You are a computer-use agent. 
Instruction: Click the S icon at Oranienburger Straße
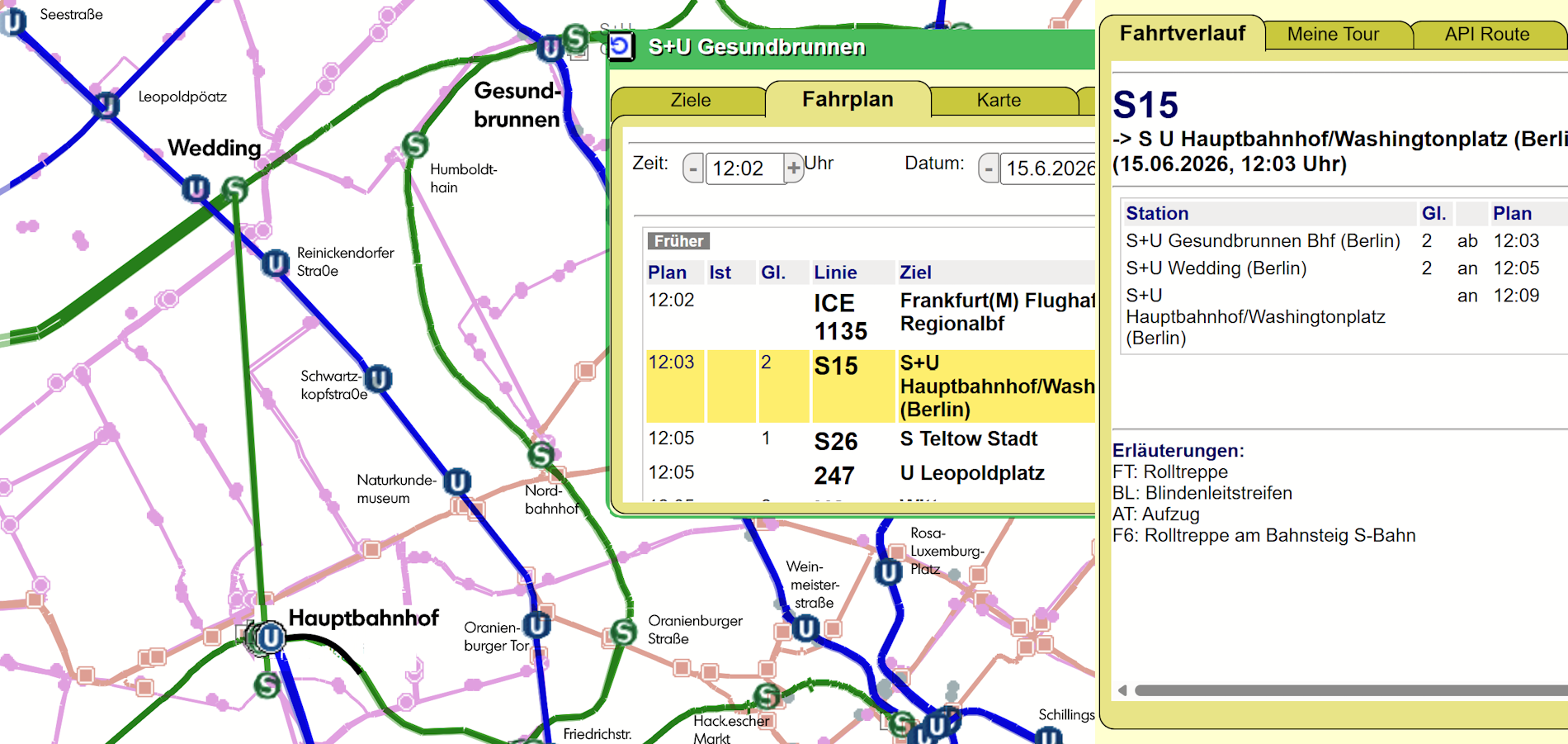coord(624,633)
